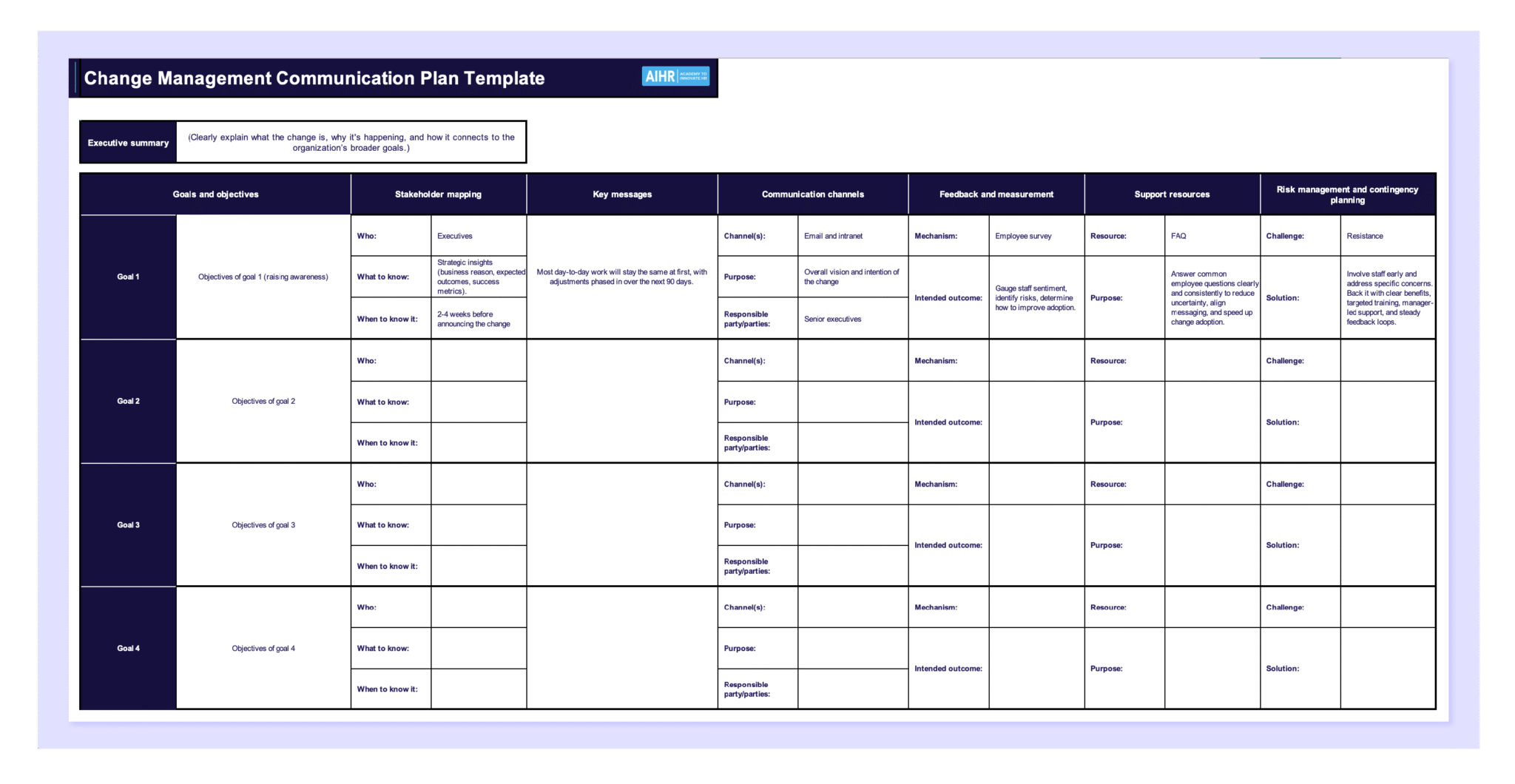Click the Email and intranet channel cell

[x=852, y=235]
